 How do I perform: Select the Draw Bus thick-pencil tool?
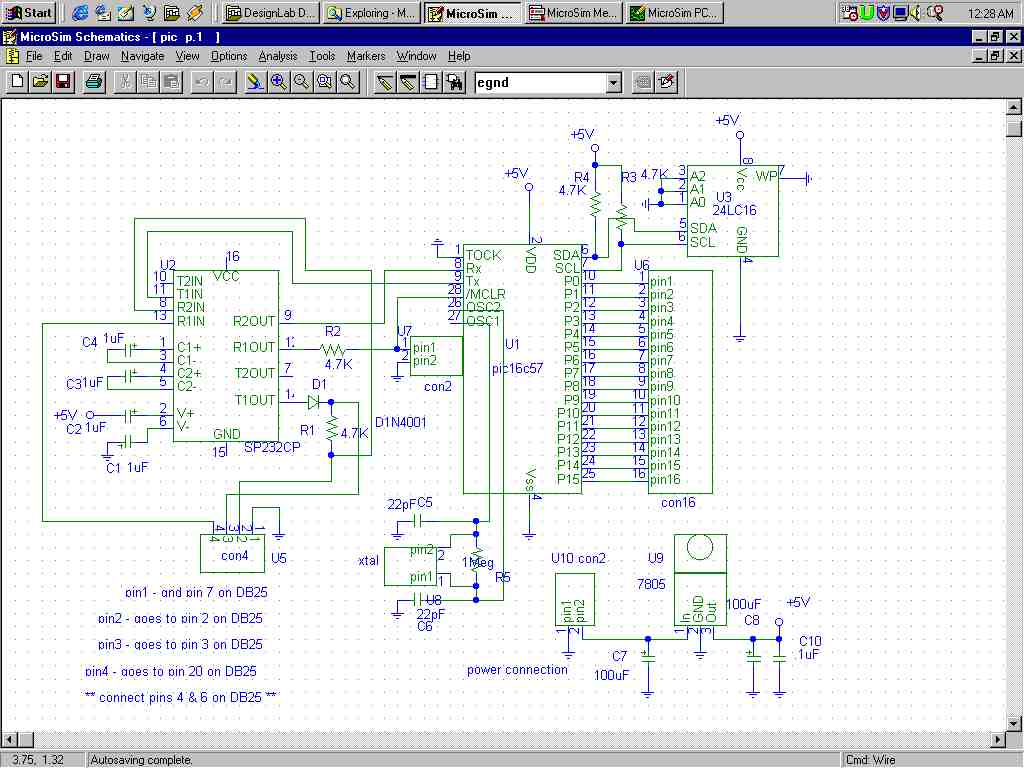click(408, 82)
